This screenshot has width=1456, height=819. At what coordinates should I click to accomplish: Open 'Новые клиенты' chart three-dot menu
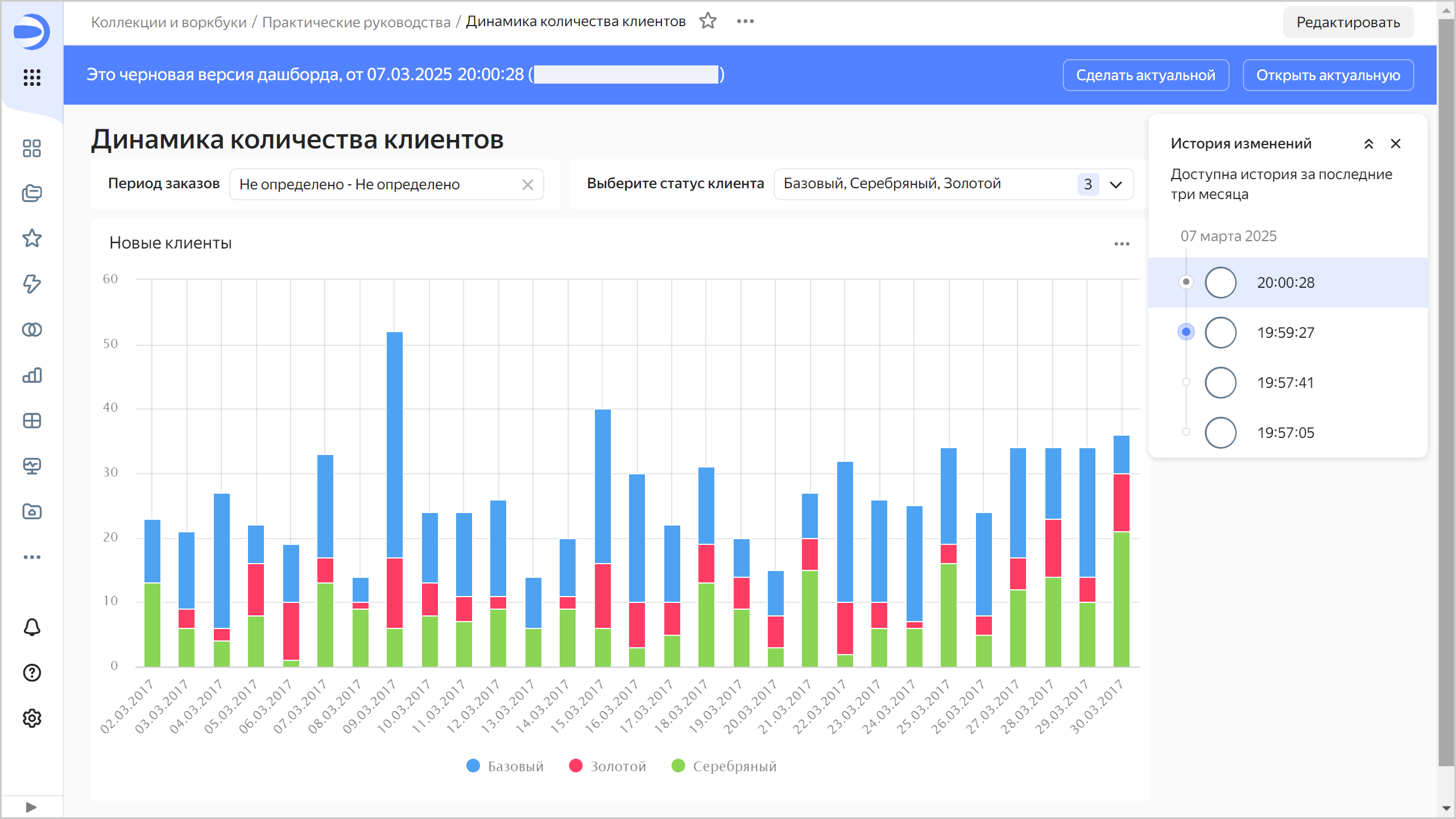(x=1122, y=244)
